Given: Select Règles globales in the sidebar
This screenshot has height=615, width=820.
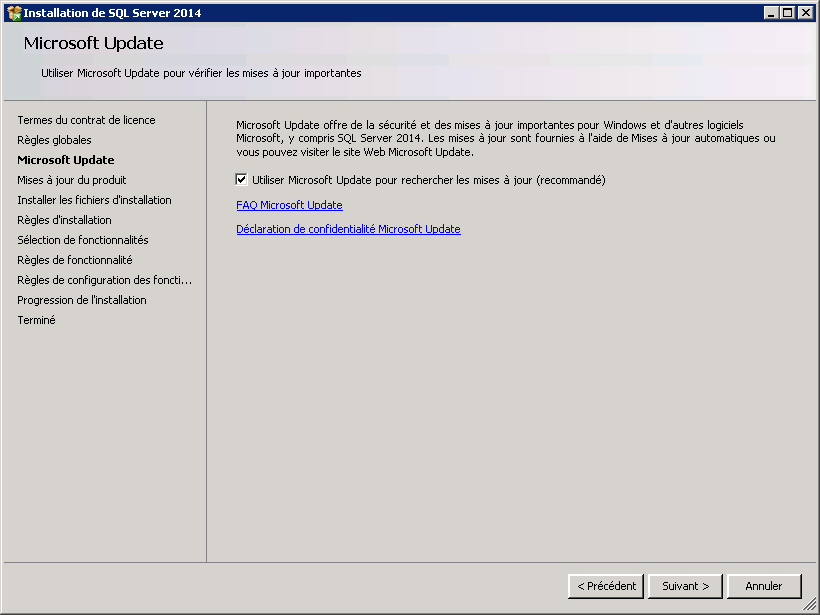Looking at the screenshot, I should pyautogui.click(x=54, y=140).
